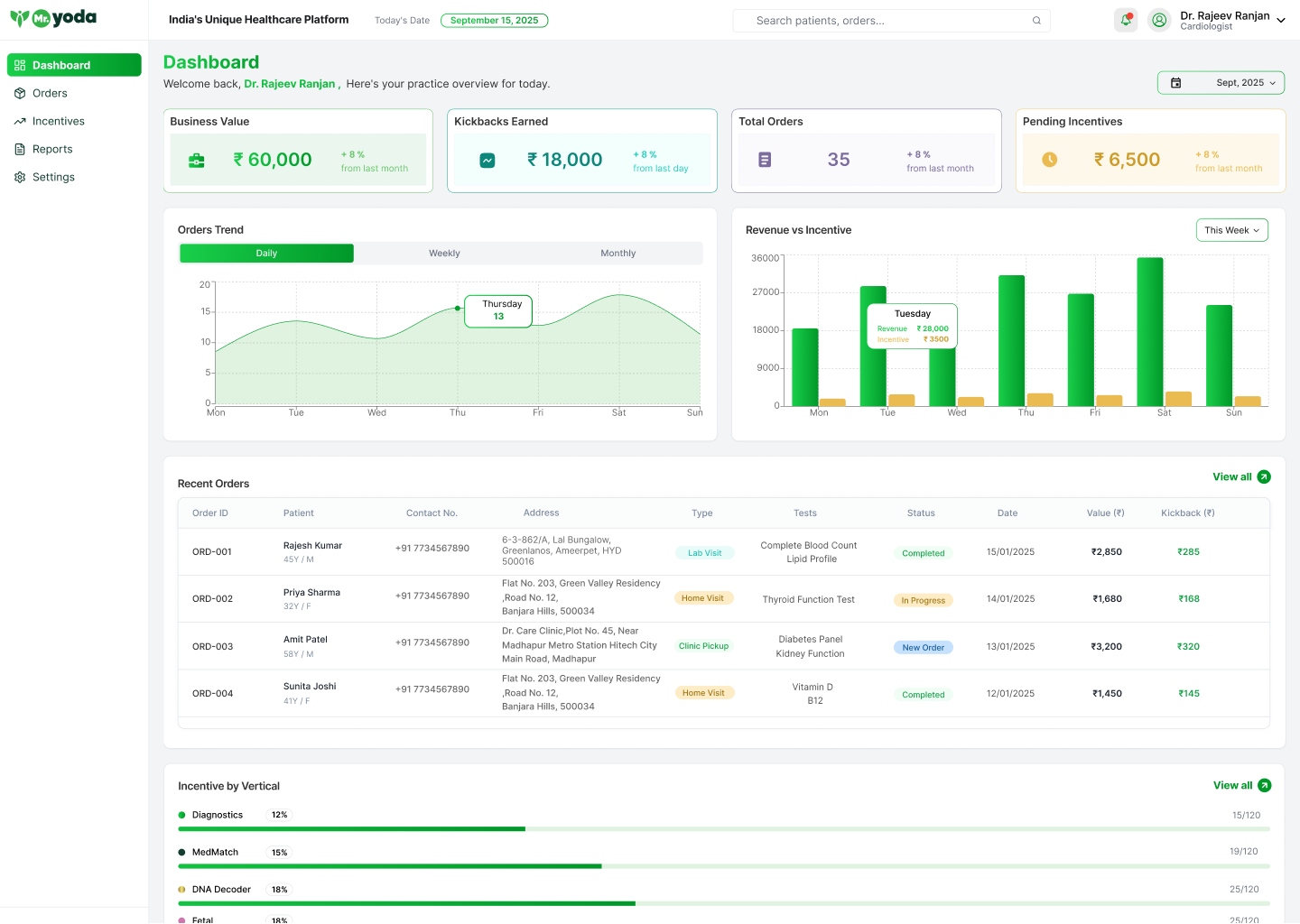Click the document icon in Total Orders
This screenshot has height=924, width=1300.
pos(765,160)
